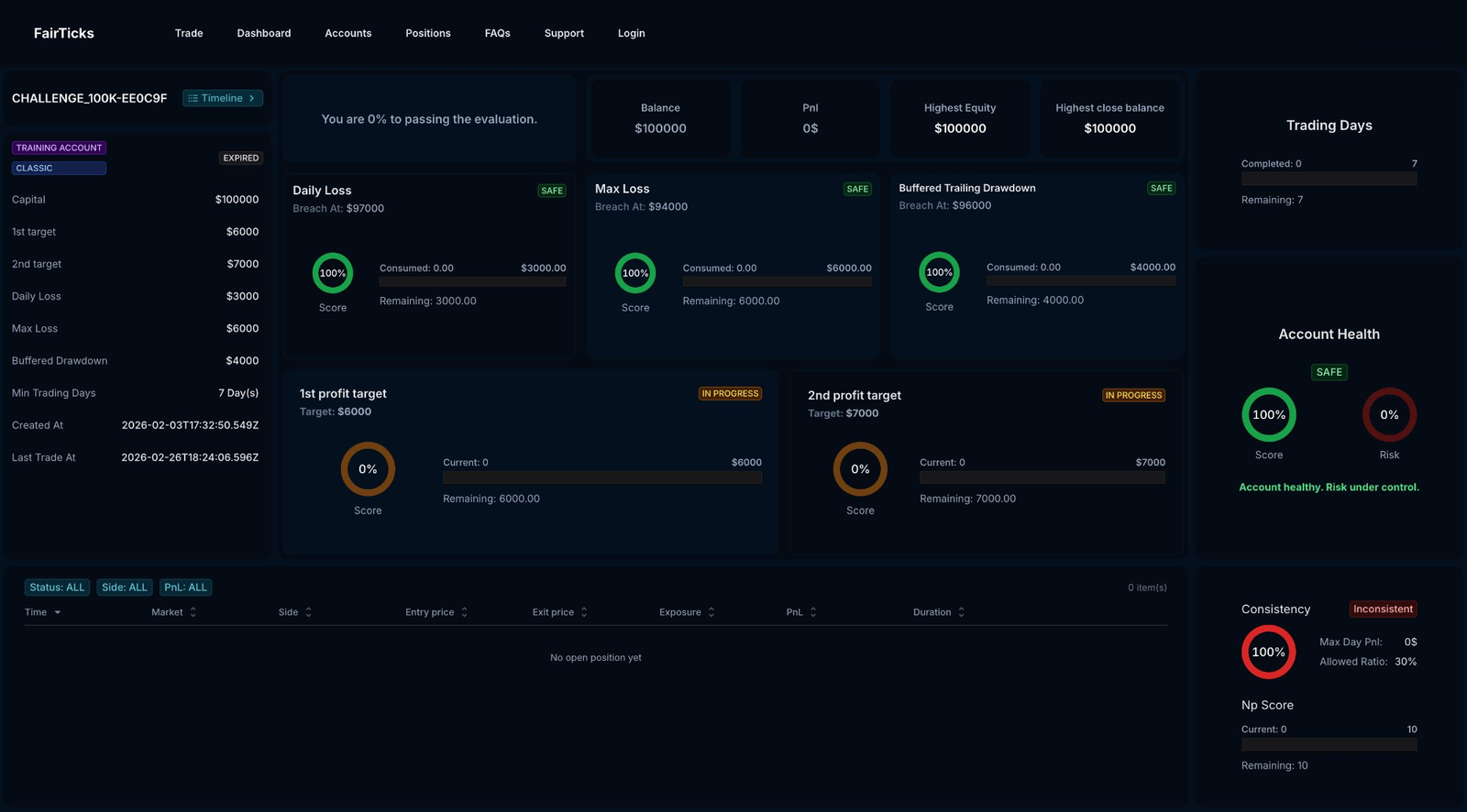The width and height of the screenshot is (1467, 812).
Task: Open the Timeline button
Action: [223, 98]
